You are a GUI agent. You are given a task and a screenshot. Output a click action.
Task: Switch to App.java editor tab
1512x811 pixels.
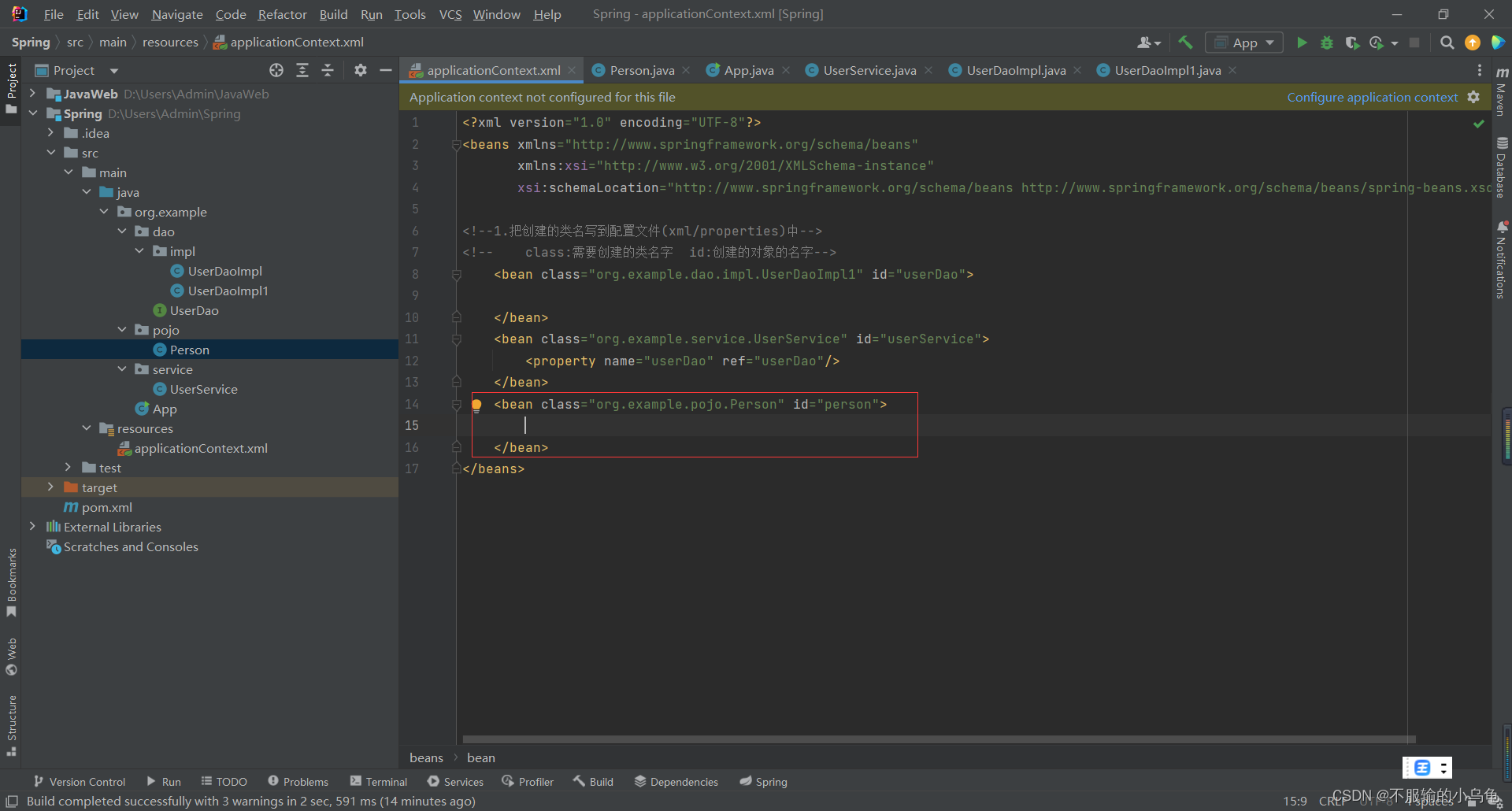pyautogui.click(x=748, y=70)
